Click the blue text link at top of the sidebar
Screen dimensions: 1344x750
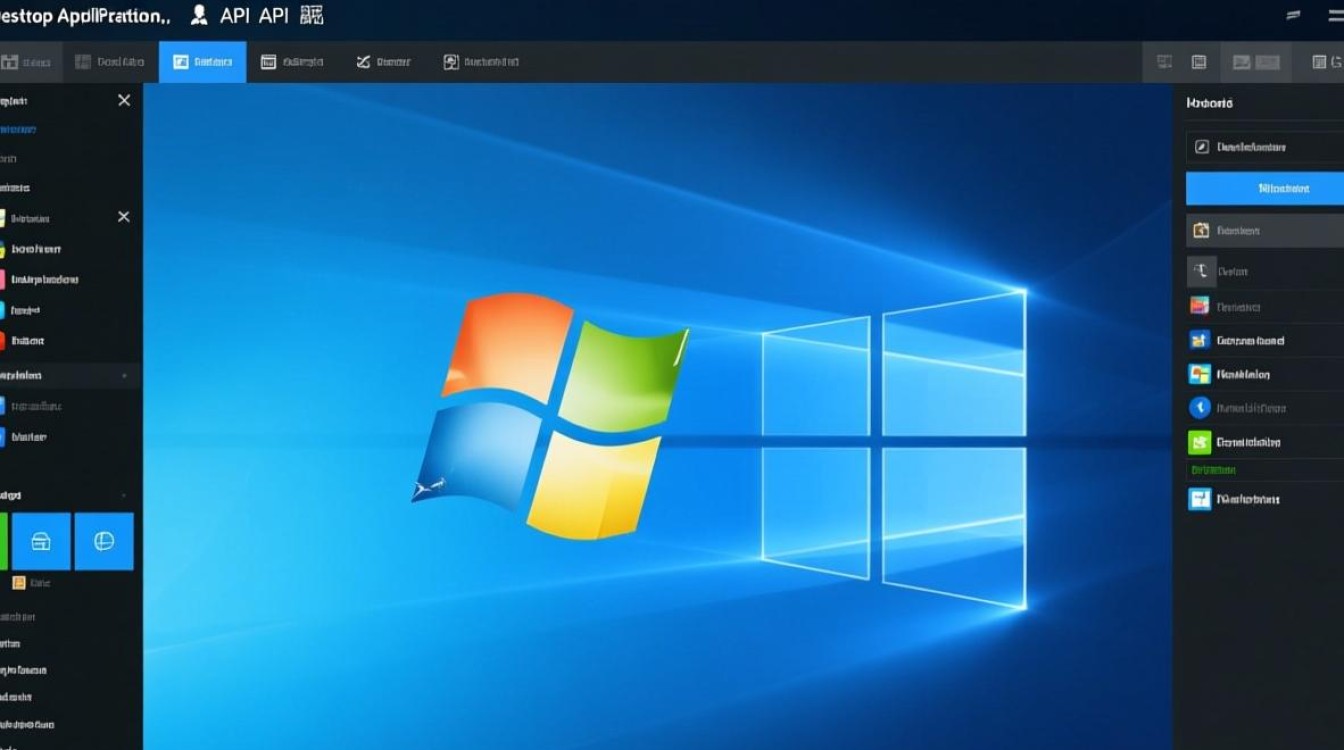[x=15, y=129]
